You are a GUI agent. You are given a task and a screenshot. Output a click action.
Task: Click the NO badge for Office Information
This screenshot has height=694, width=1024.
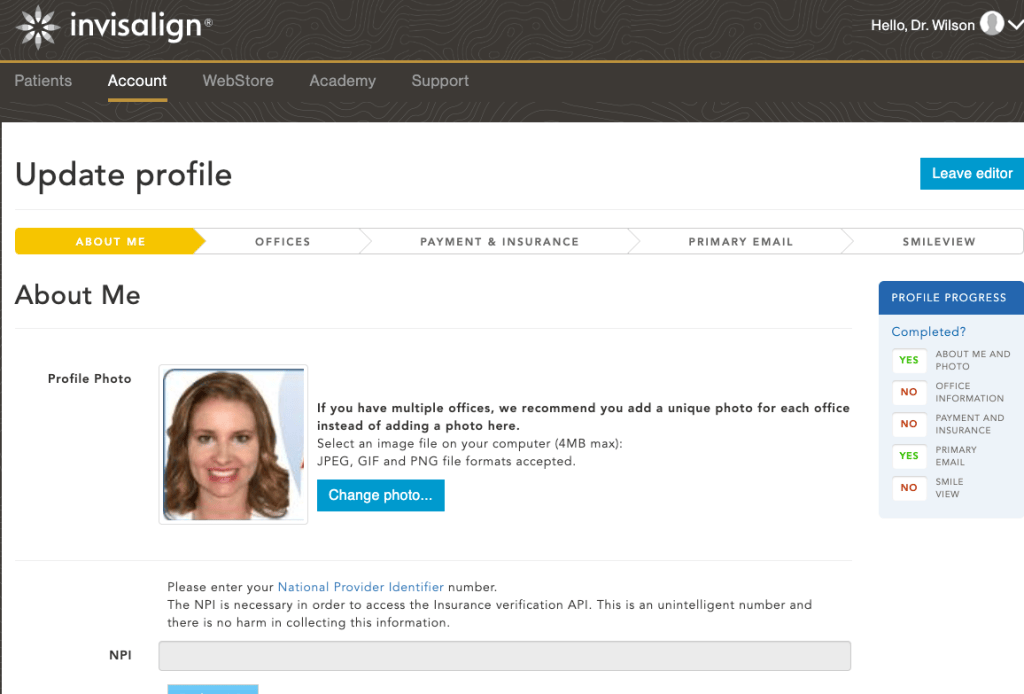(908, 392)
